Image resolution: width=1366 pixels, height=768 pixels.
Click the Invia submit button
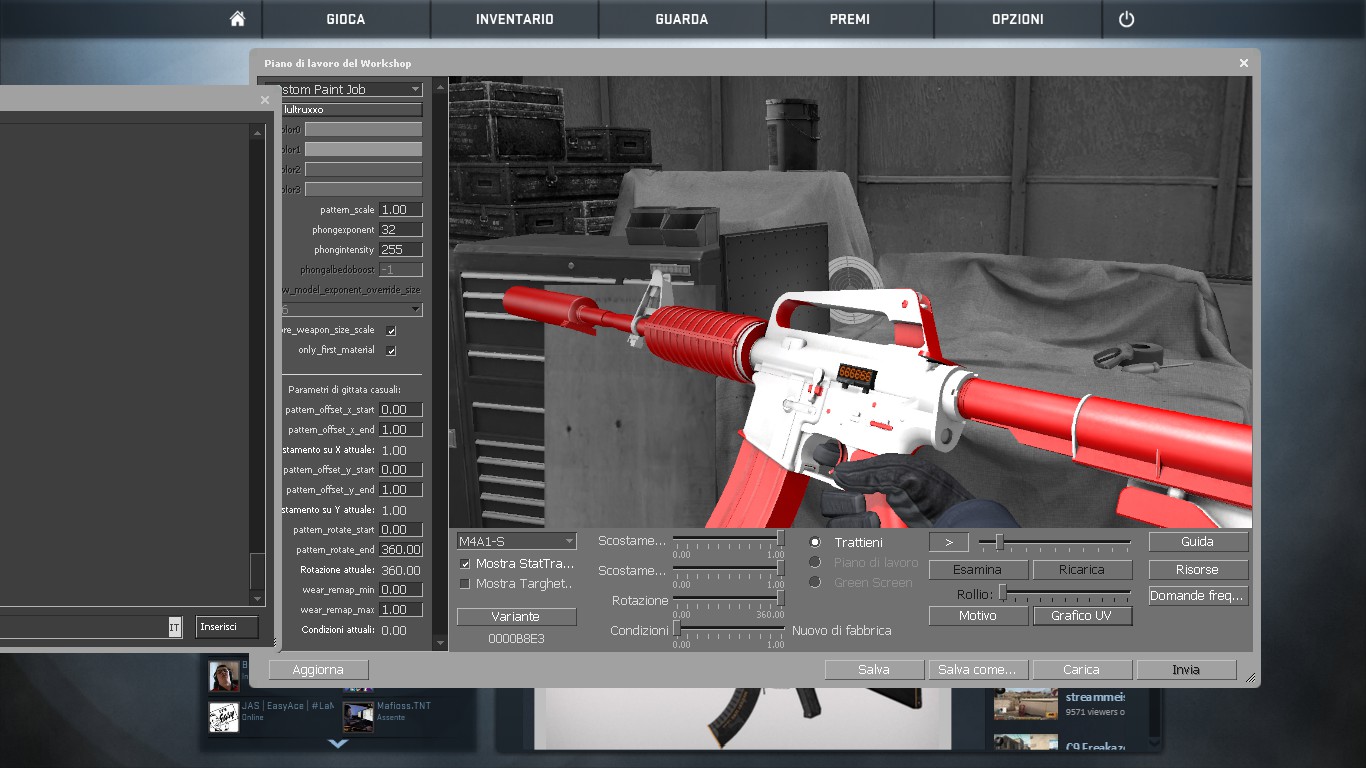coord(1186,670)
